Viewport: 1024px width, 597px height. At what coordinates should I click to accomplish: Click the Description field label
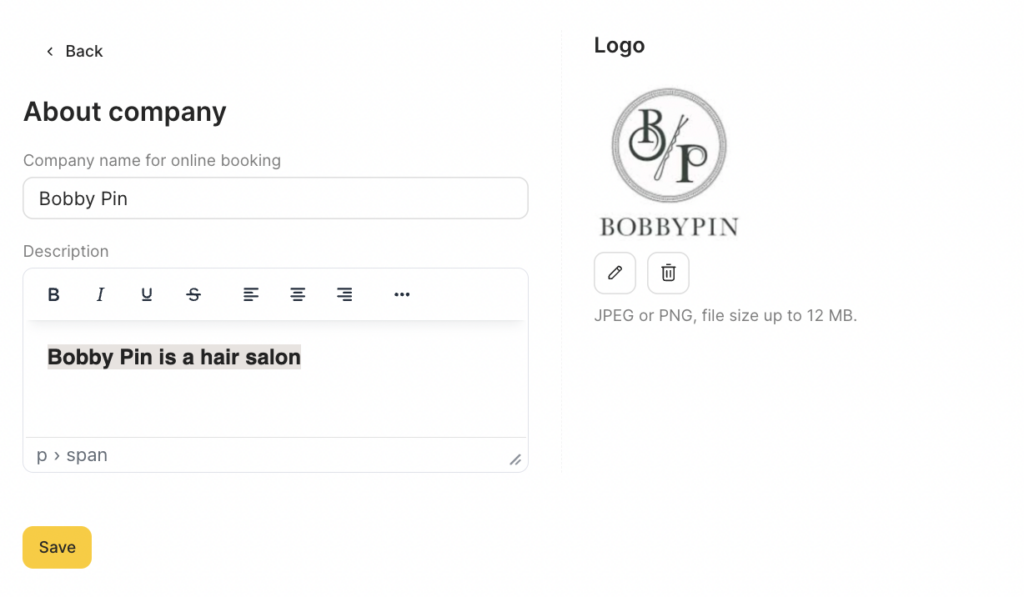click(66, 251)
